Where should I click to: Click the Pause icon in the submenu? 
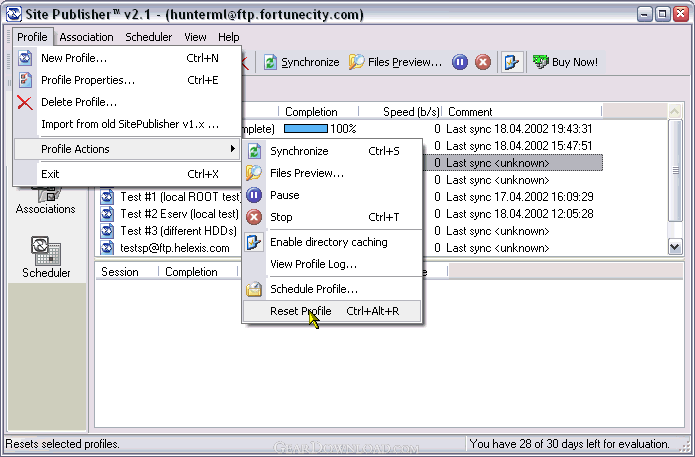tap(254, 195)
